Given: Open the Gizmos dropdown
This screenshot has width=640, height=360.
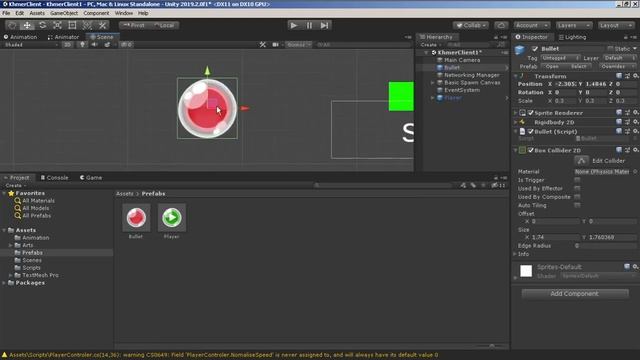Looking at the screenshot, I should tap(298, 44).
